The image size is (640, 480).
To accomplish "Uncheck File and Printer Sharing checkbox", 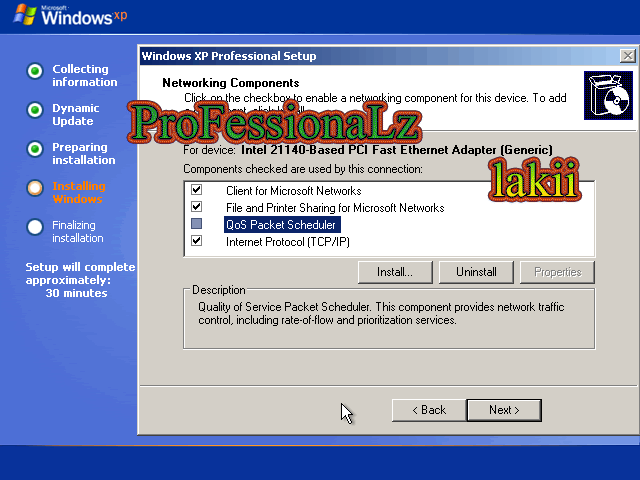I will point(196,207).
